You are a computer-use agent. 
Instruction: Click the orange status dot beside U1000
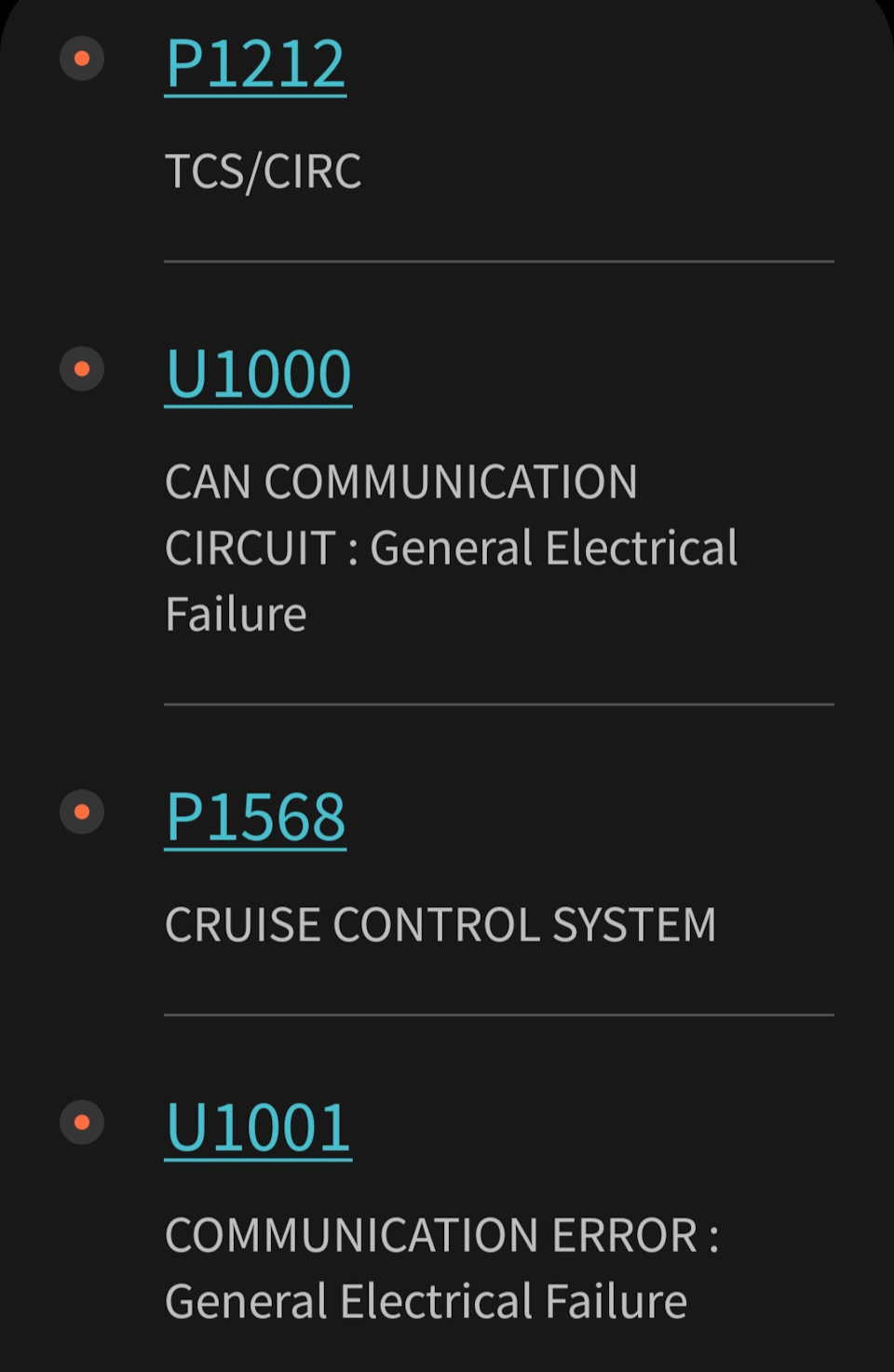pyautogui.click(x=82, y=369)
